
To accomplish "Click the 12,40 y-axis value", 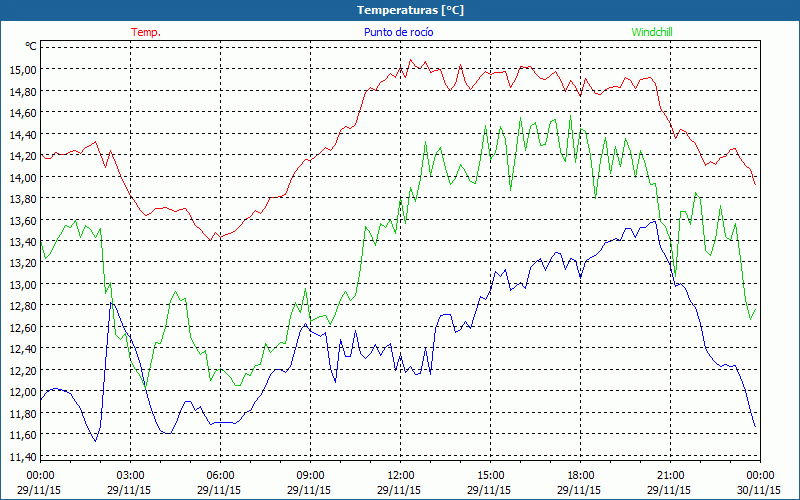I will [x=23, y=349].
